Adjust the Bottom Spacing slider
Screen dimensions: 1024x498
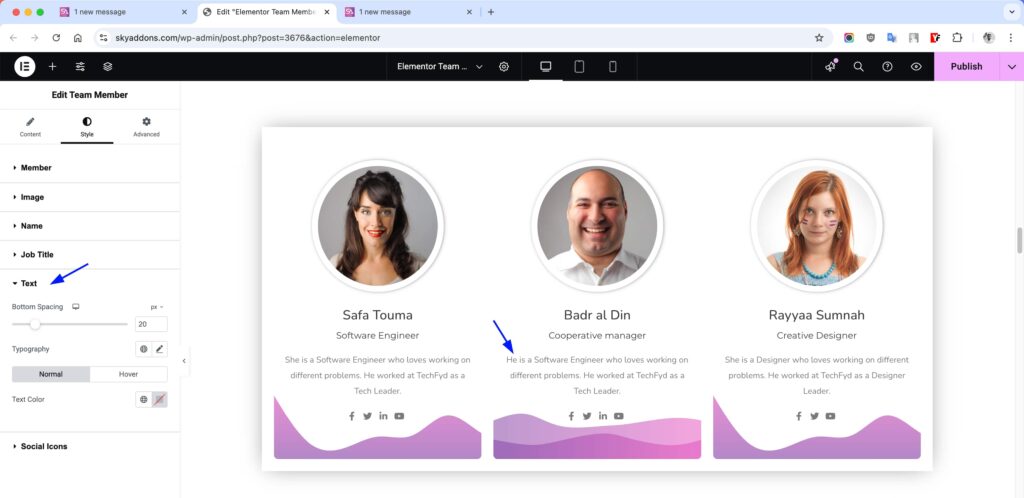coord(35,324)
